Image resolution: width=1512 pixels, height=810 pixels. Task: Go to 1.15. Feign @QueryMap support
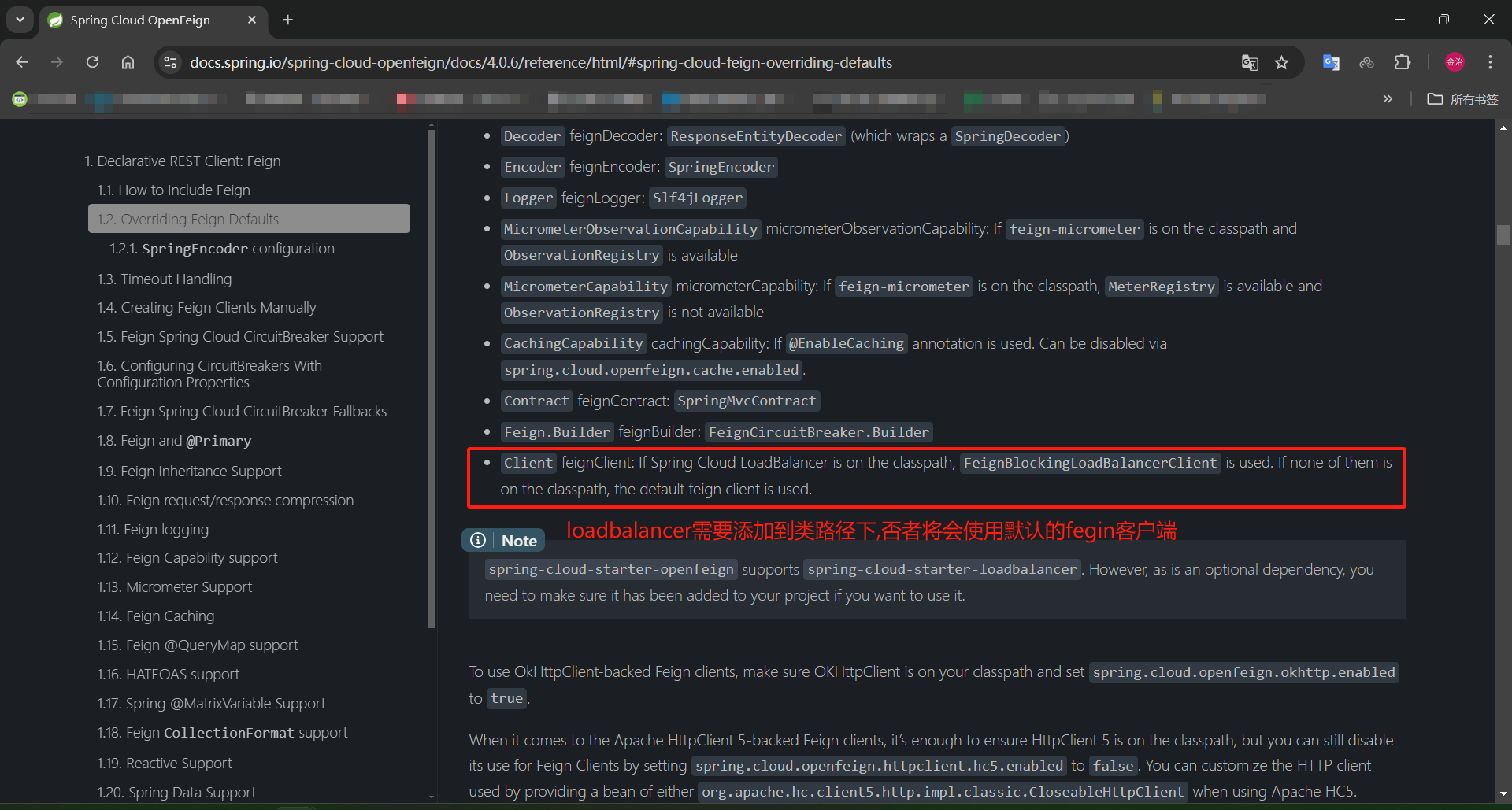(198, 645)
